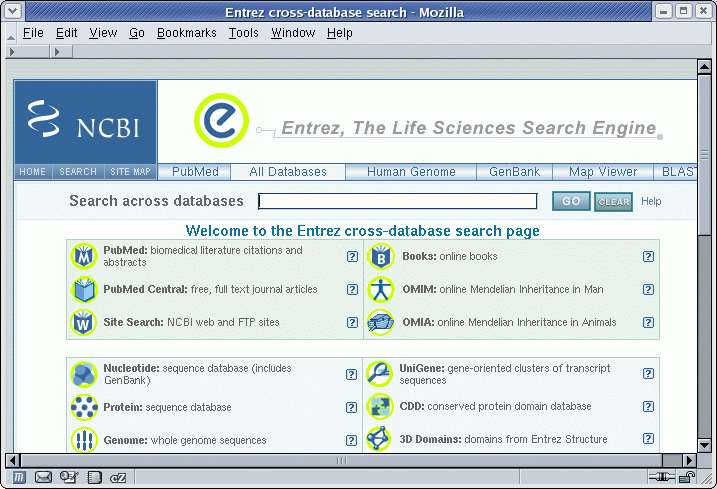Open Address Book icon in status bar
Screen dimensions: 717x489
pos(94,478)
